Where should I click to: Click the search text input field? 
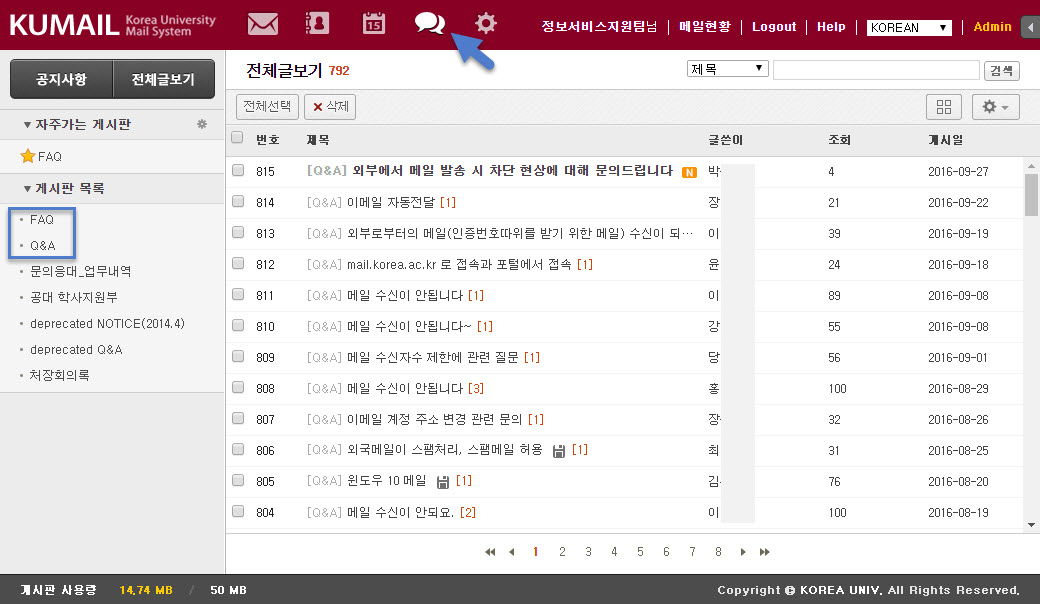pyautogui.click(x=875, y=70)
